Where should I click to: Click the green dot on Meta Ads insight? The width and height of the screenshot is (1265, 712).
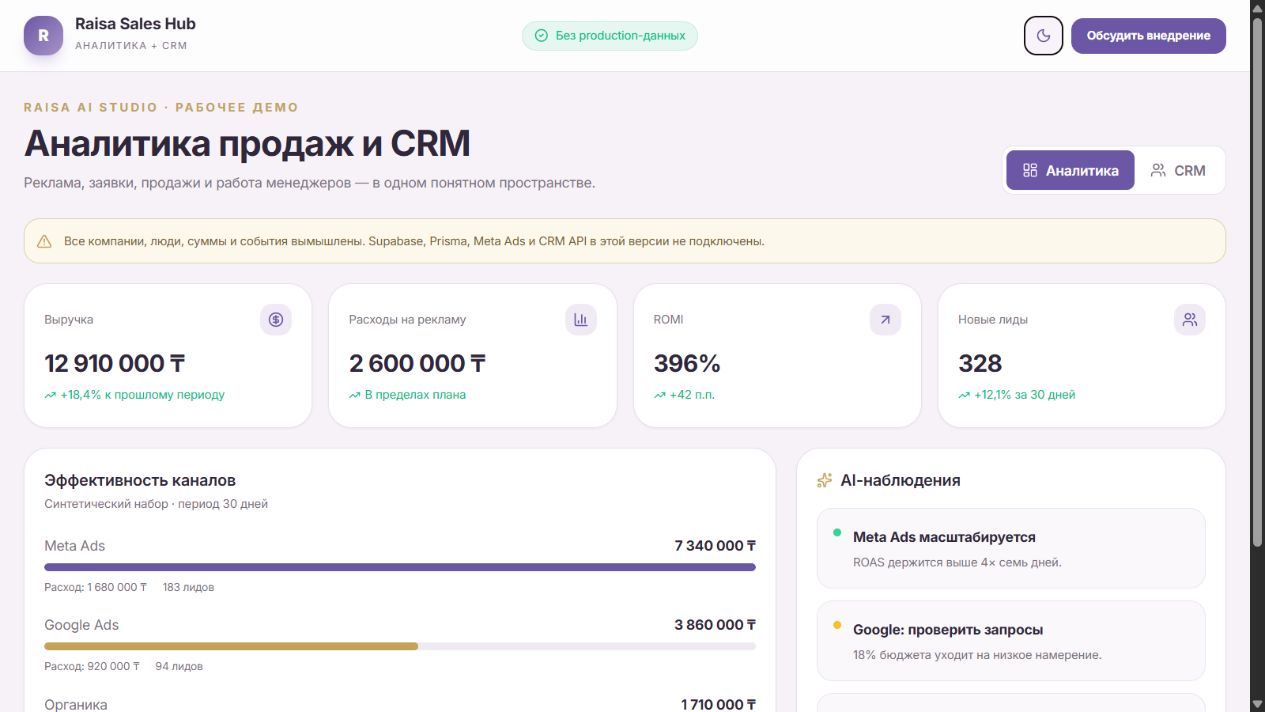(x=837, y=533)
